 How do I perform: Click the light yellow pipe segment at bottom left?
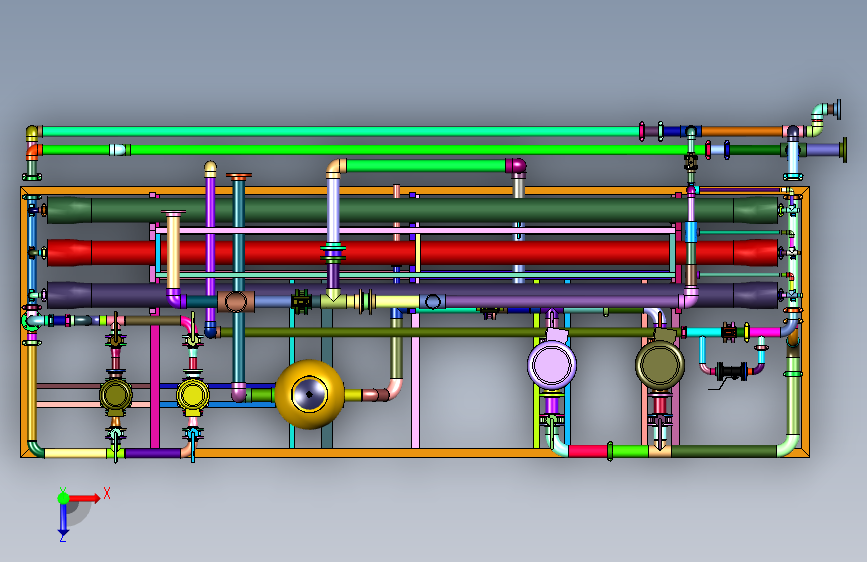click(x=75, y=454)
